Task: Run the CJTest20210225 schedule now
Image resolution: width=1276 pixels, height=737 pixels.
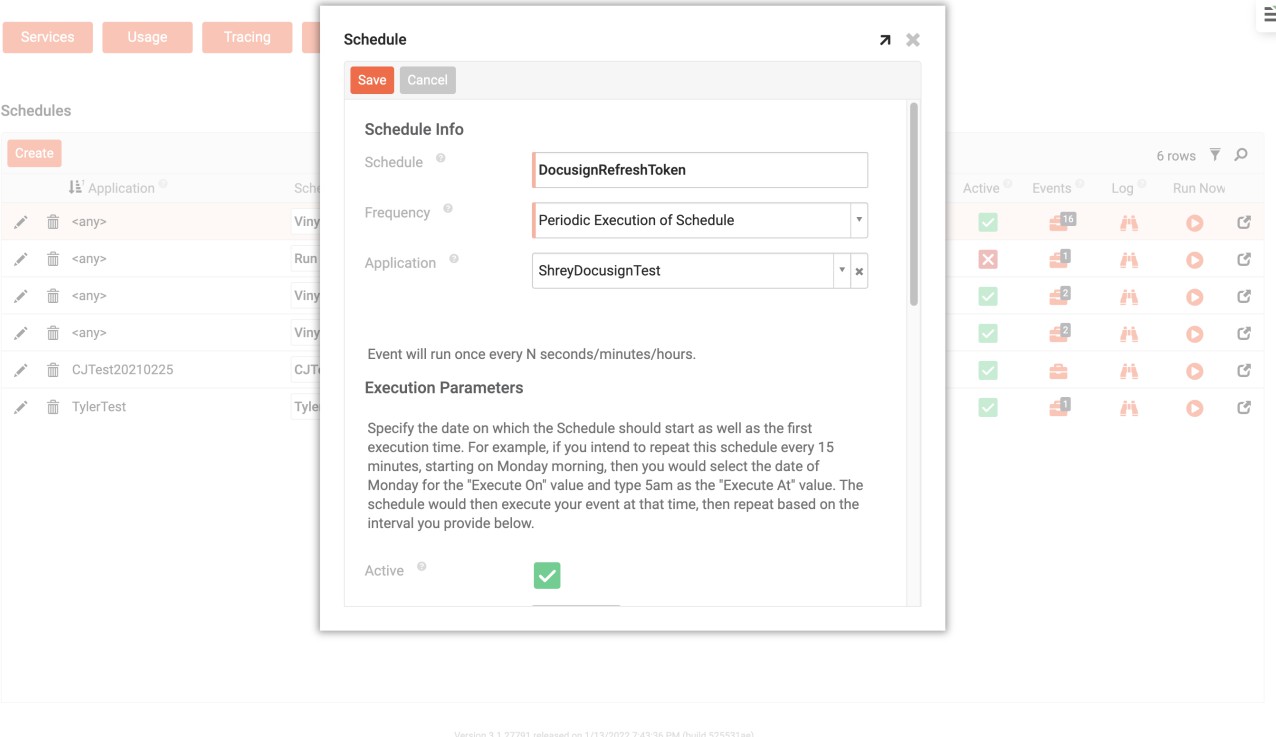Action: click(1194, 371)
